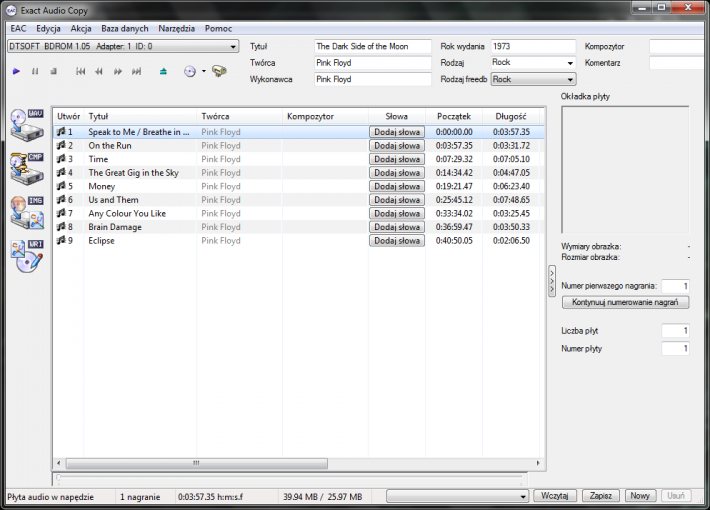Viewport: 710px width, 510px height.
Task: Fast forward the current track
Action: 118,71
